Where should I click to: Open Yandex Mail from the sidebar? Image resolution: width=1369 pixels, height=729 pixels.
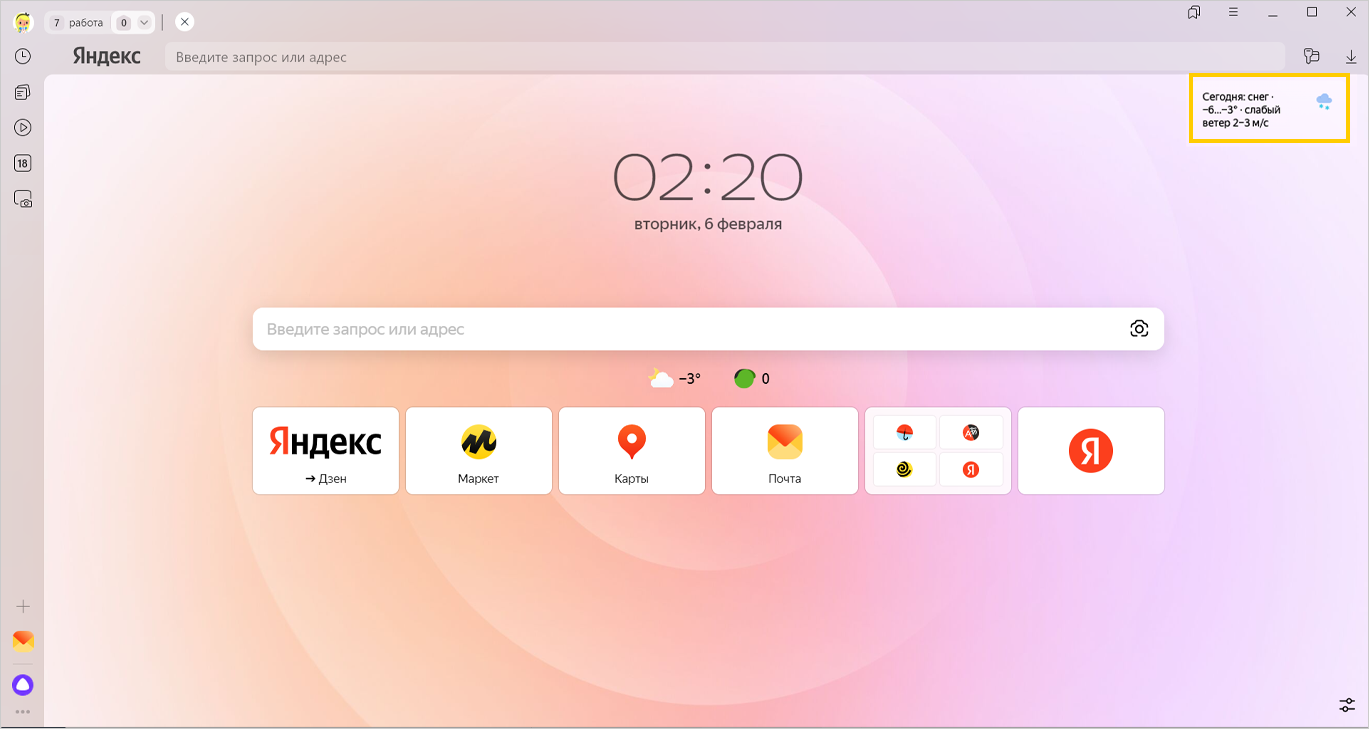(23, 641)
